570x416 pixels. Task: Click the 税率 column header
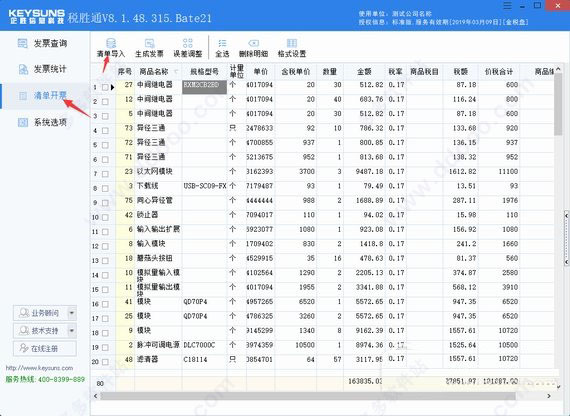(396, 72)
